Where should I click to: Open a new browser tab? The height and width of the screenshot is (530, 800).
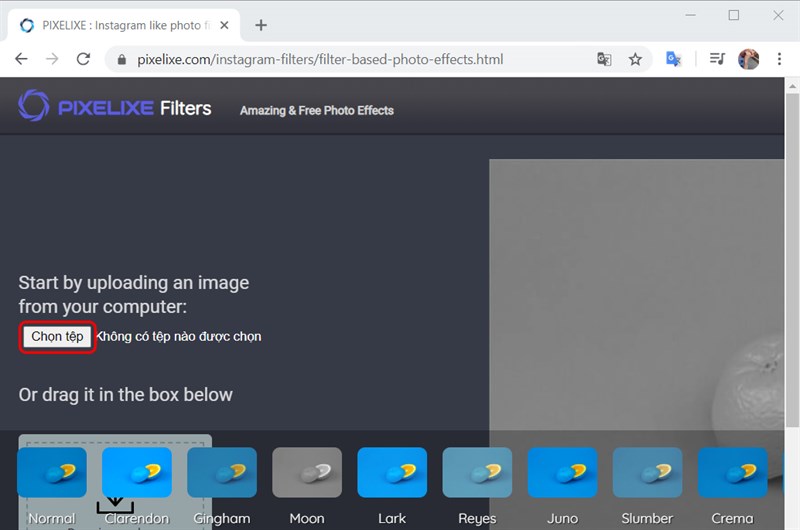tap(261, 25)
